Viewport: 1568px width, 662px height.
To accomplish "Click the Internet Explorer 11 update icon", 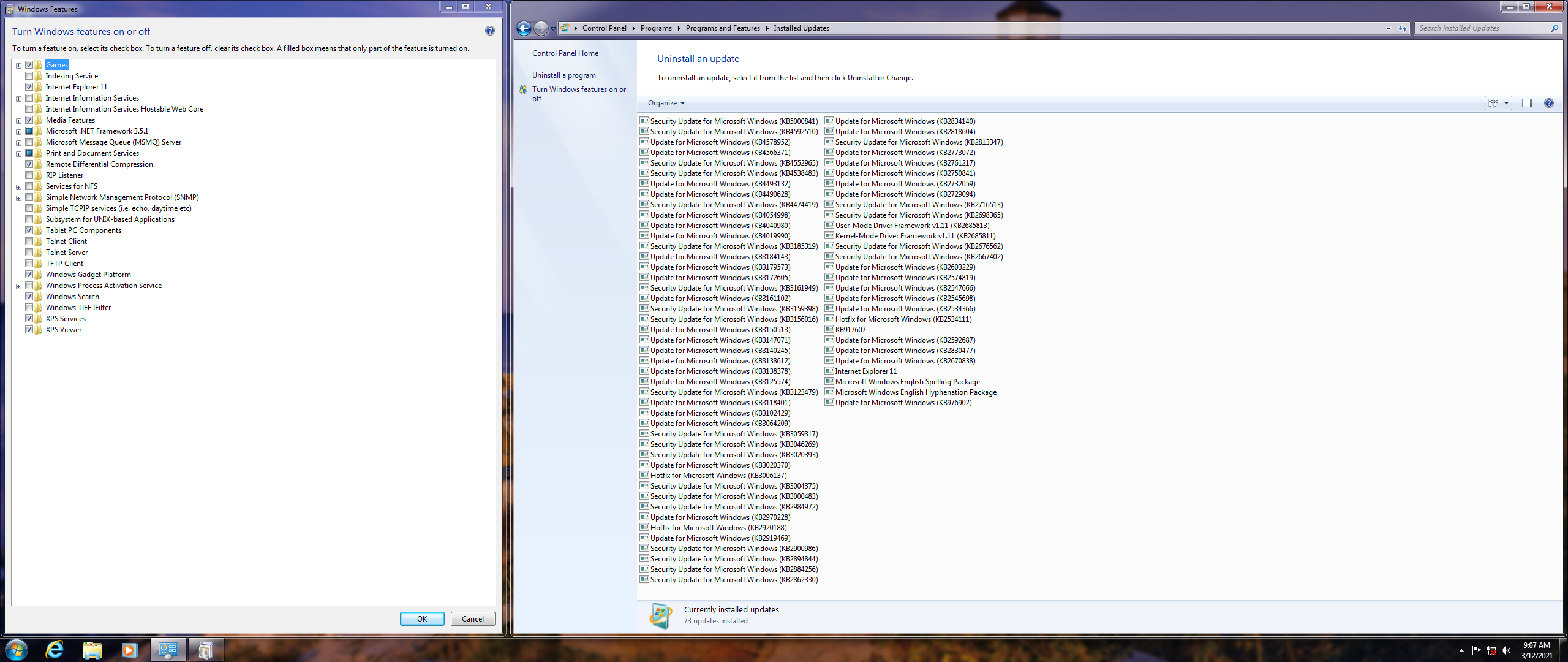I will tap(829, 371).
